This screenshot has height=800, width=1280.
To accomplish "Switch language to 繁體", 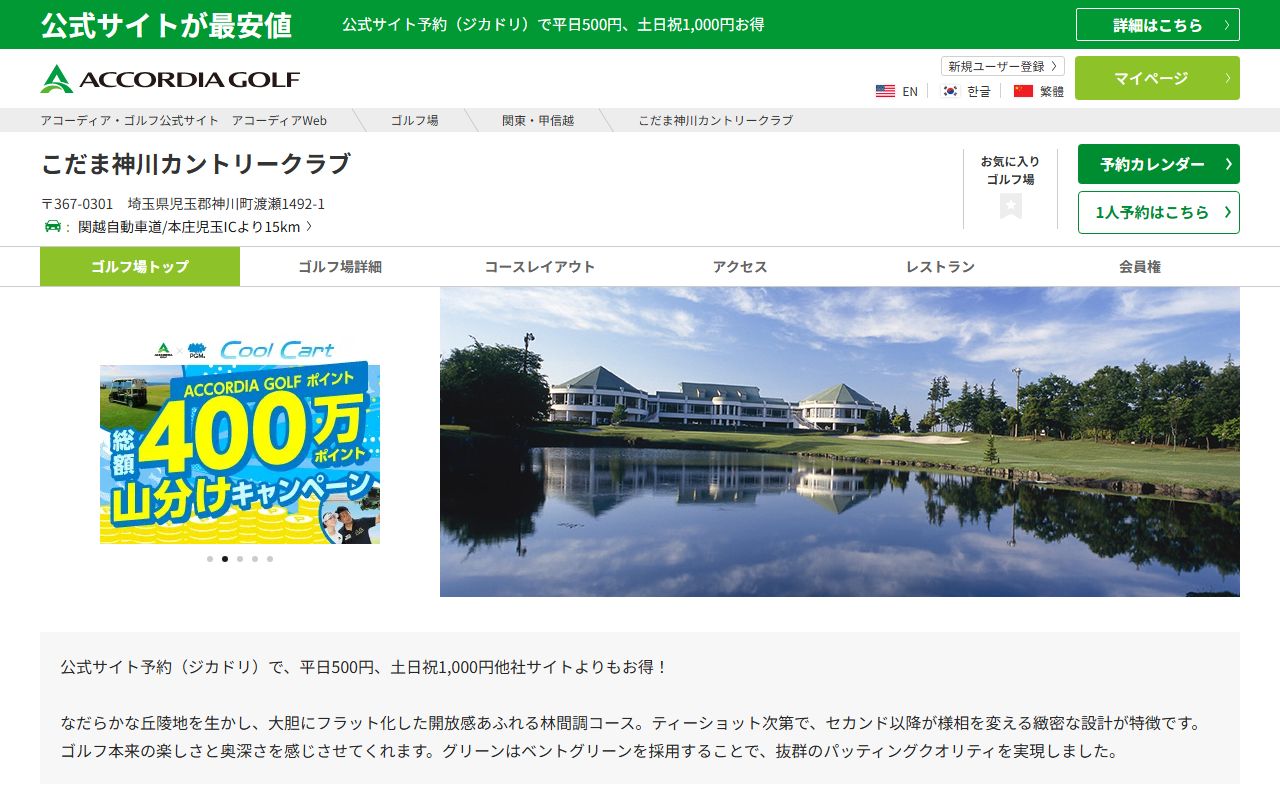I will [x=1052, y=91].
